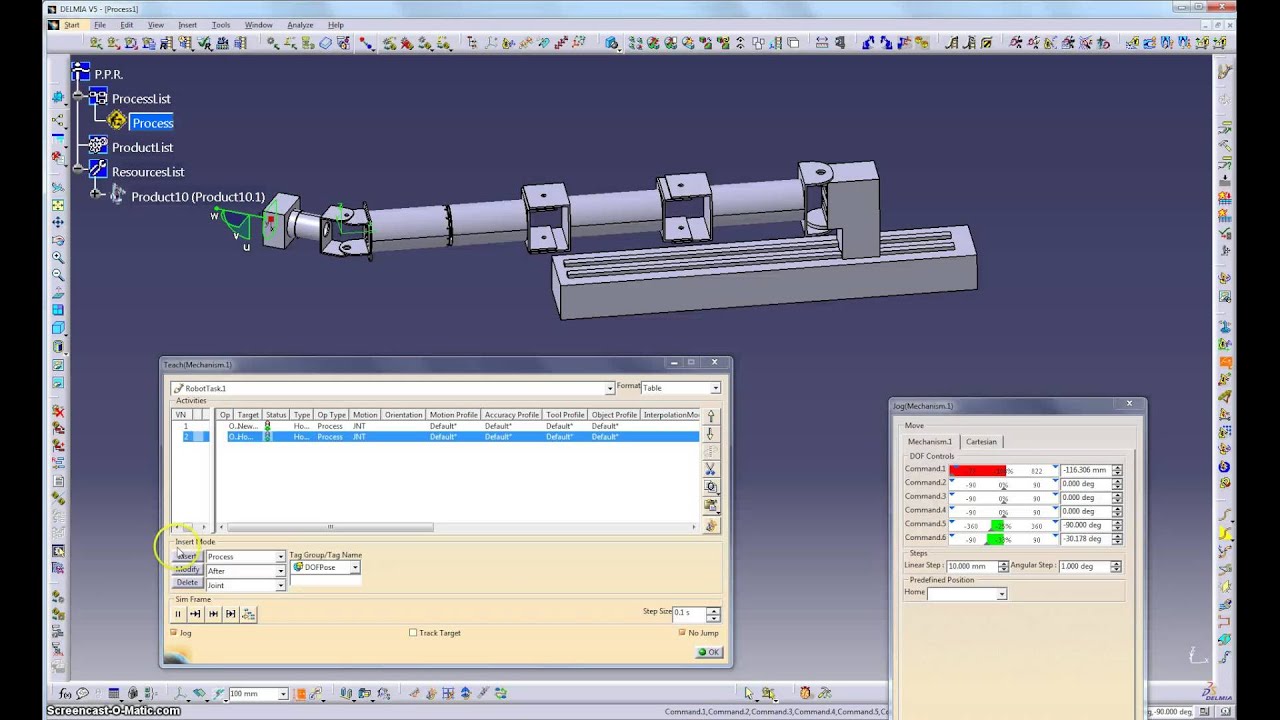Switch to the Cartesian tab in Jog dialog
This screenshot has width=1280, height=720.
click(x=981, y=441)
